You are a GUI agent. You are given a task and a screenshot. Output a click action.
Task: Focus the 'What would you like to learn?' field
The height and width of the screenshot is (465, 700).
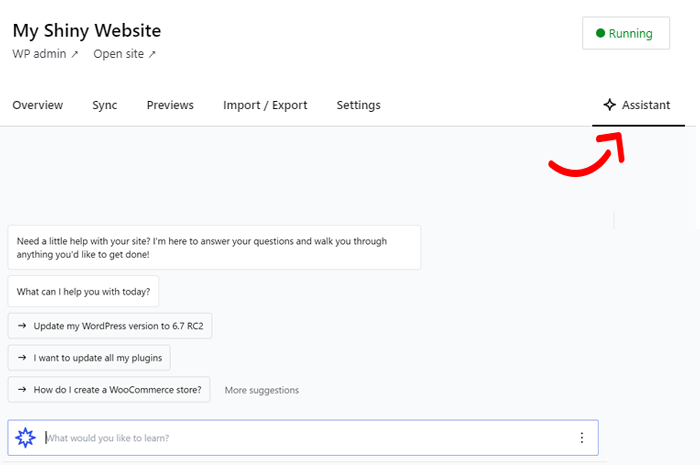300,438
